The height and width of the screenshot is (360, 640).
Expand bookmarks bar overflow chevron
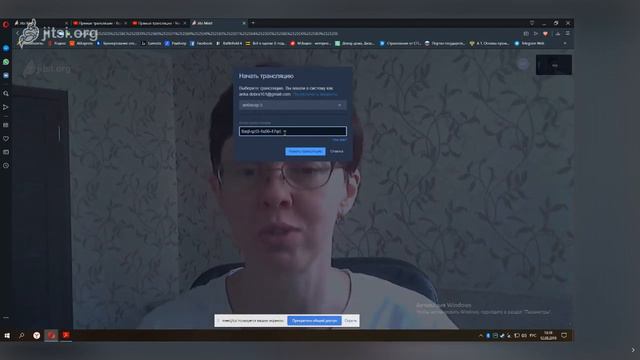tap(565, 43)
